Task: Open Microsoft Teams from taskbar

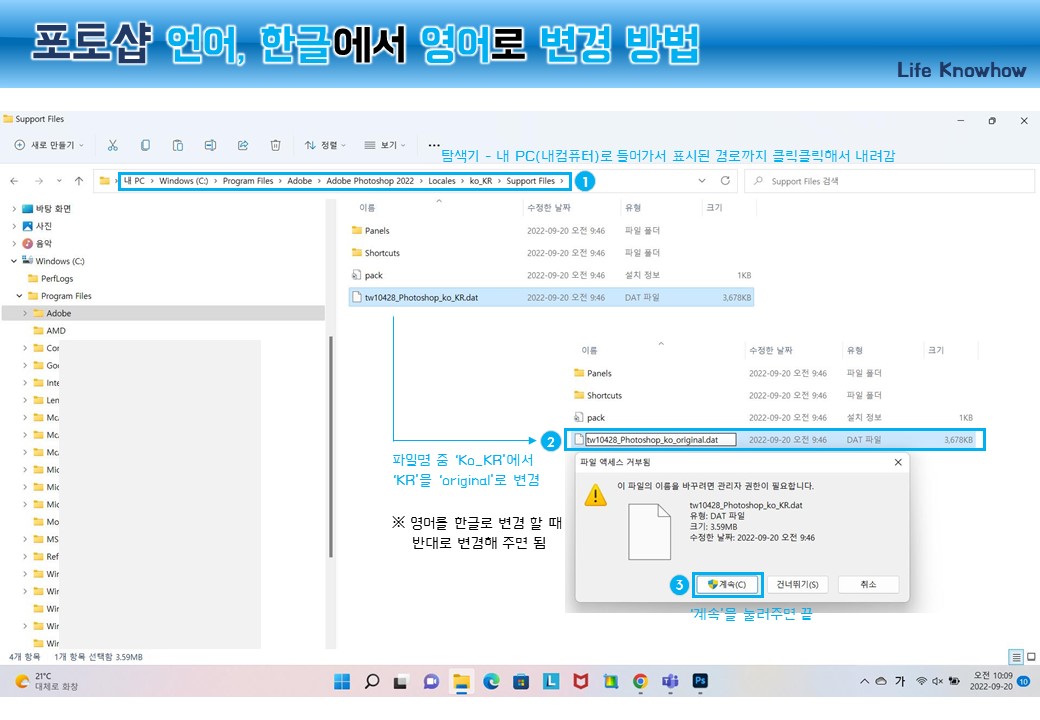Action: coord(670,682)
